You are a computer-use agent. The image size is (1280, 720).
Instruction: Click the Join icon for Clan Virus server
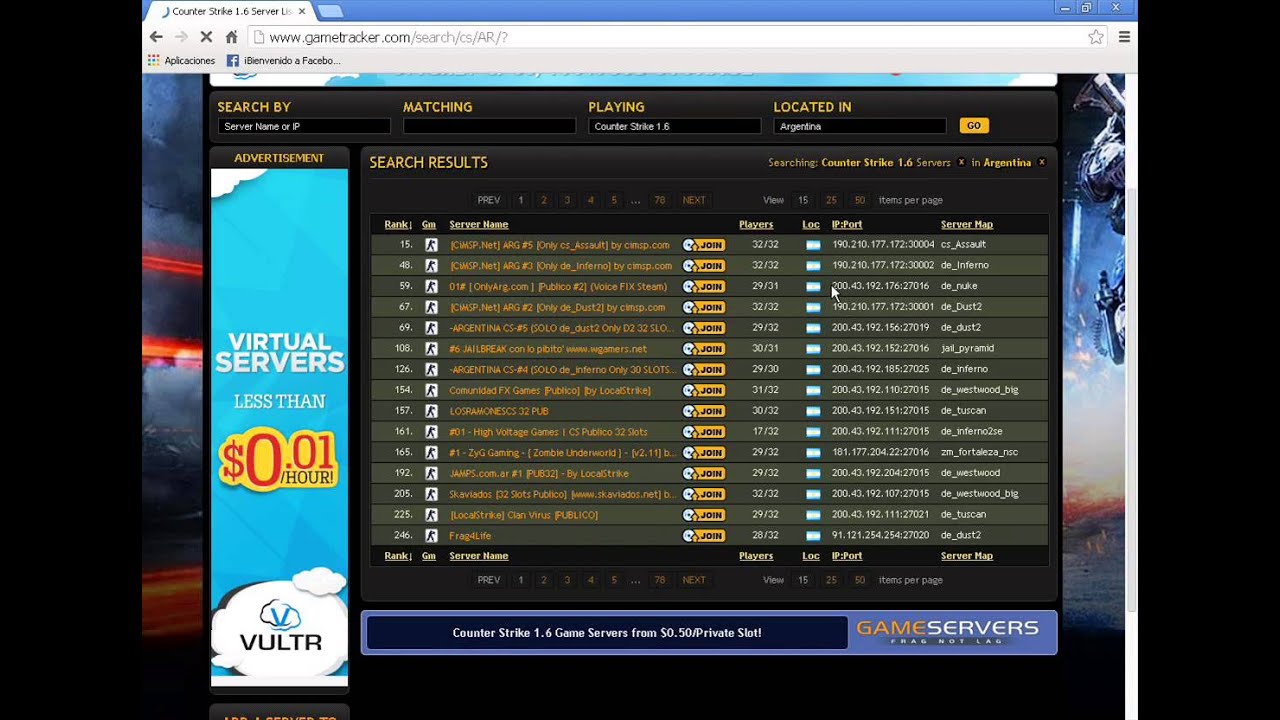(x=703, y=515)
